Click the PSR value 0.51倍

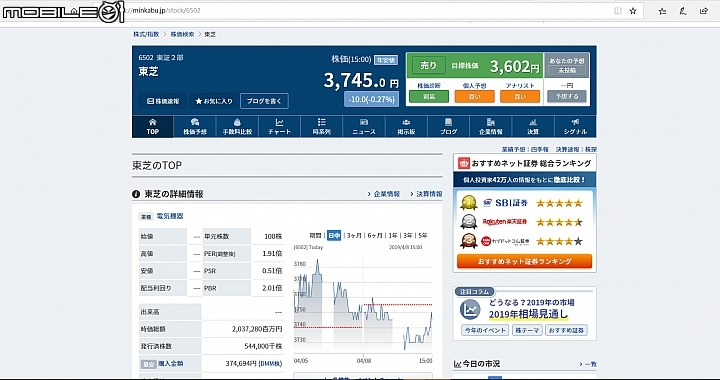click(272, 271)
